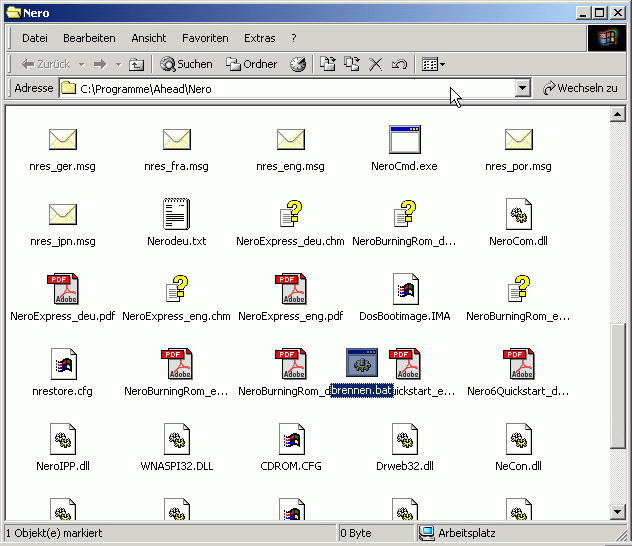Click the brennen.bat batch file icon
This screenshot has width=632, height=546.
[x=362, y=362]
